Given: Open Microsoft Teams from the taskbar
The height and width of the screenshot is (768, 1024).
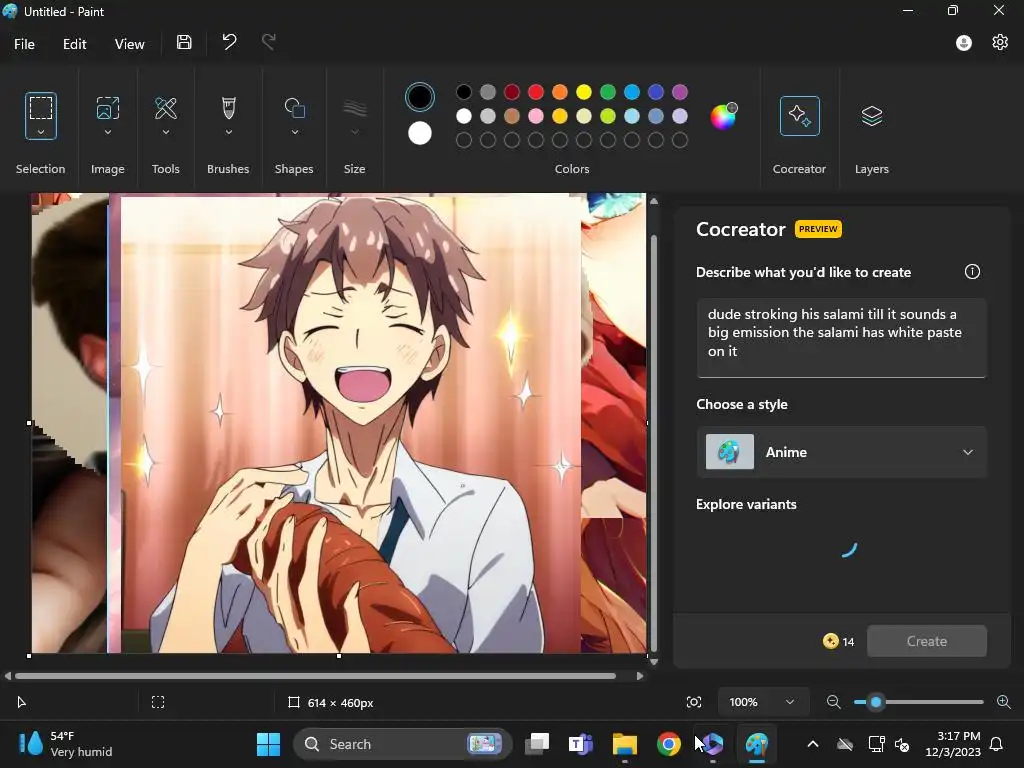Looking at the screenshot, I should (x=581, y=744).
